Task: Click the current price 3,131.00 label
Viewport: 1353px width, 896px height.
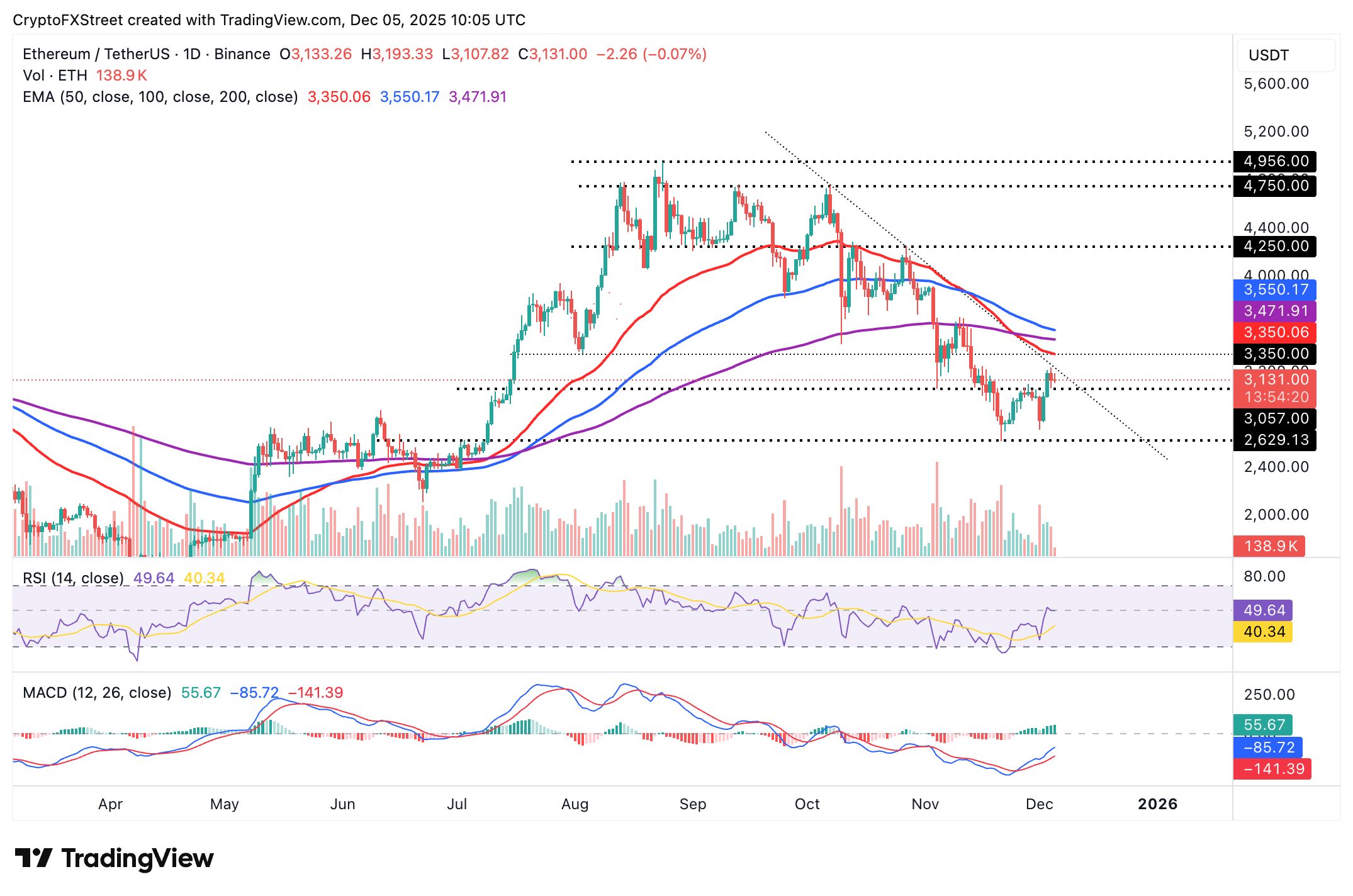Action: (1275, 379)
